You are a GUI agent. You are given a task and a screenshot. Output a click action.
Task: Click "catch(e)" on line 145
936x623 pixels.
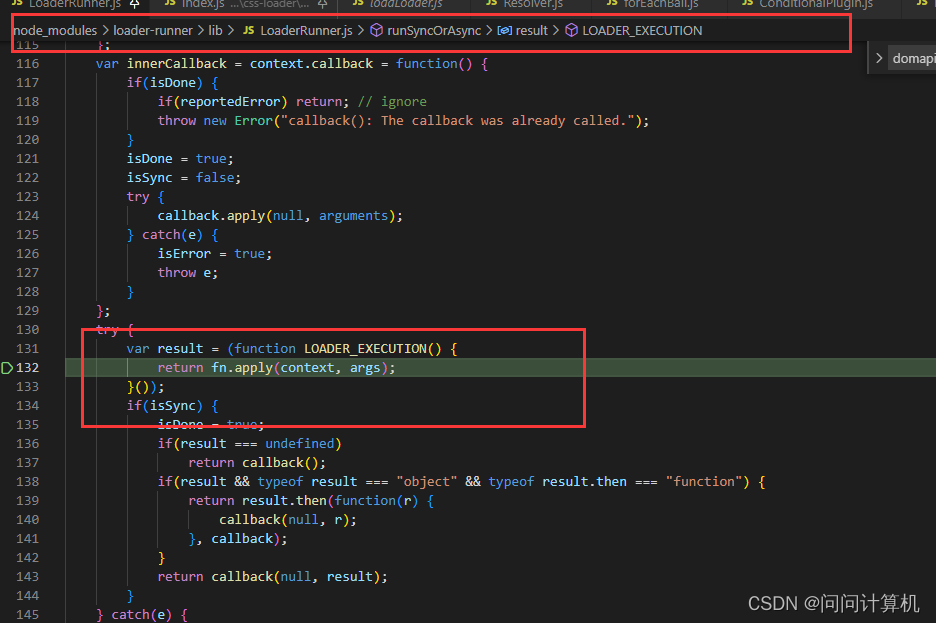(x=142, y=615)
